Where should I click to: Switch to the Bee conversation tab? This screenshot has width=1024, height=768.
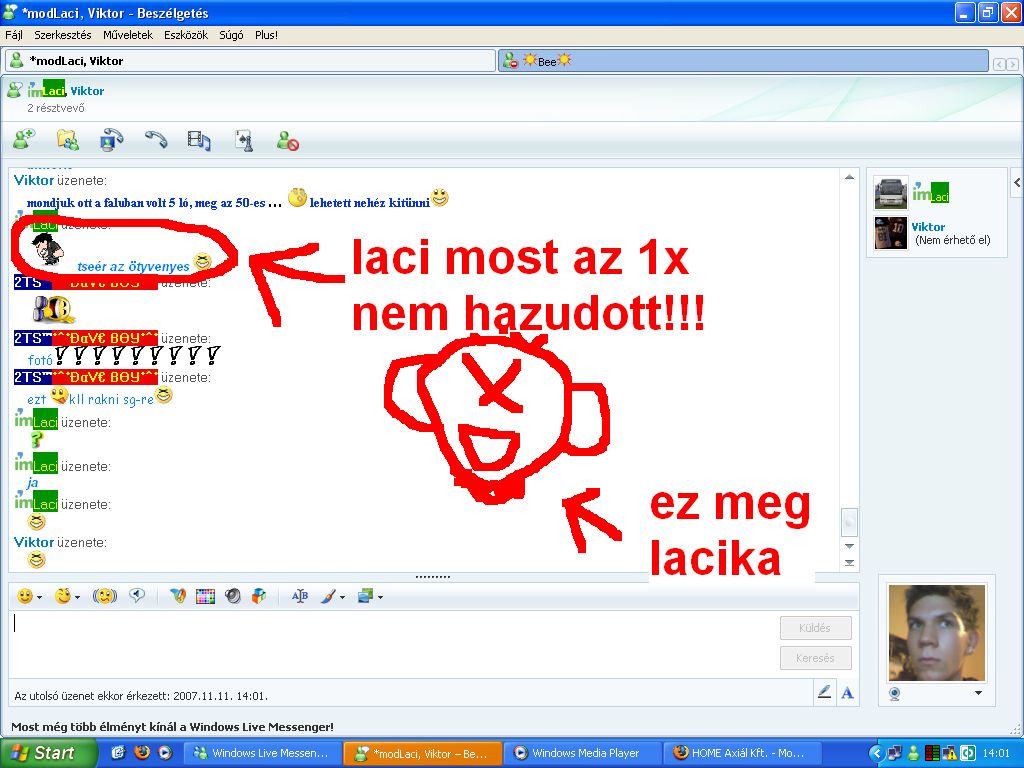click(742, 61)
